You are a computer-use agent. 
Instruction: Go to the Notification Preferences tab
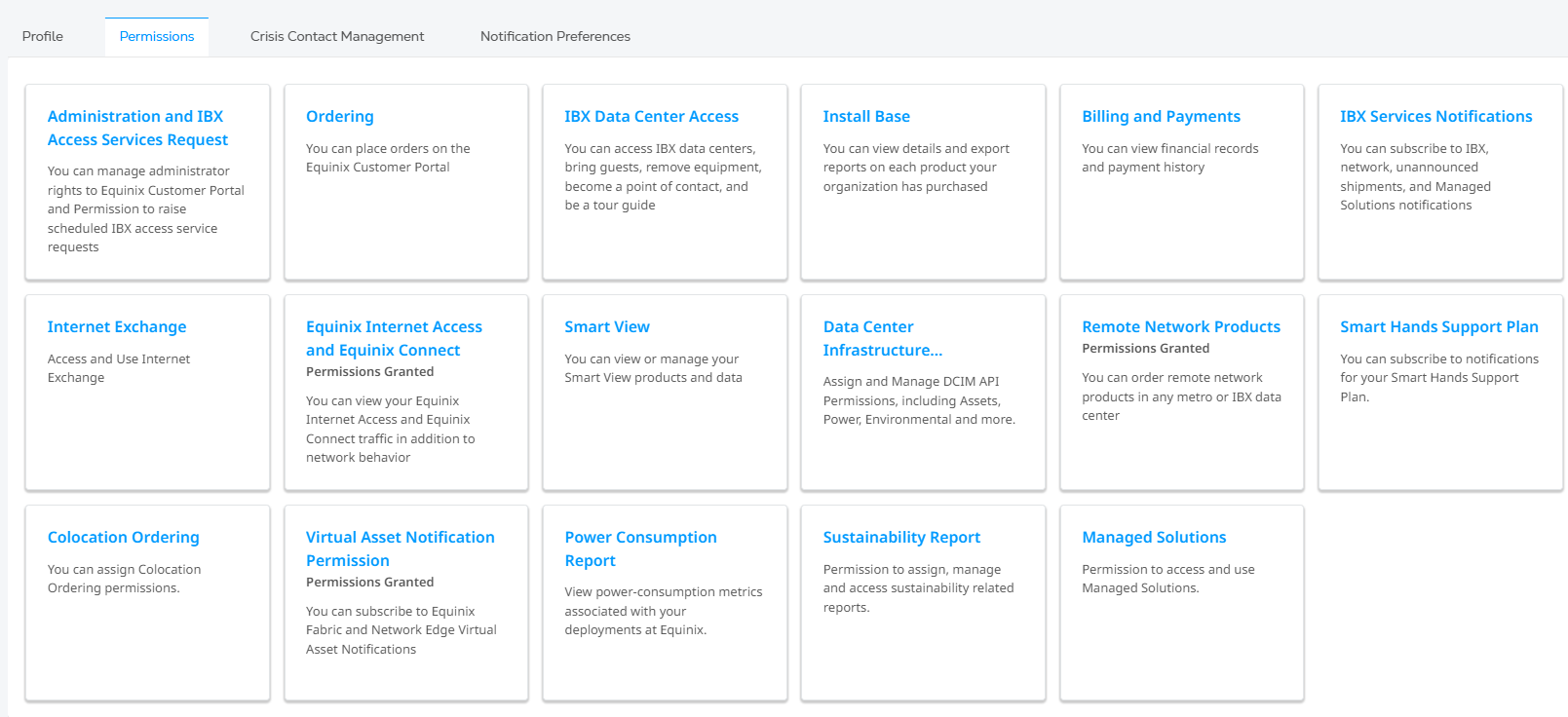point(555,36)
